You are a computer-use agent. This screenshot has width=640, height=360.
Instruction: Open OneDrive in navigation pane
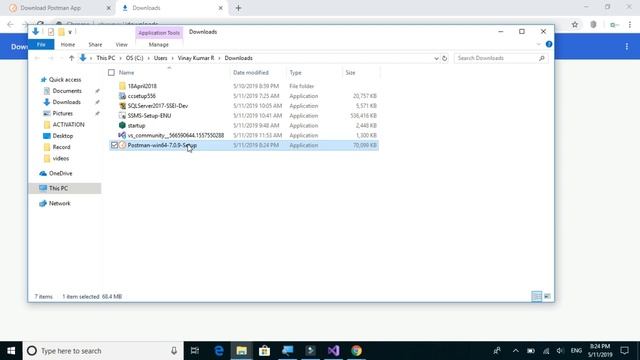coord(60,173)
